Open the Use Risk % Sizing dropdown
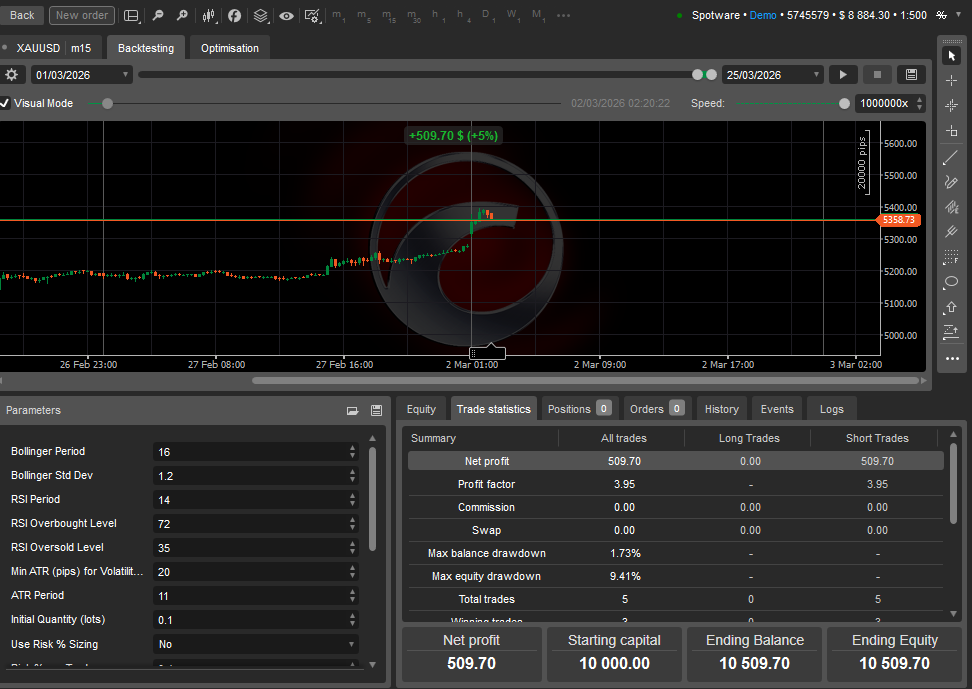 [x=255, y=644]
